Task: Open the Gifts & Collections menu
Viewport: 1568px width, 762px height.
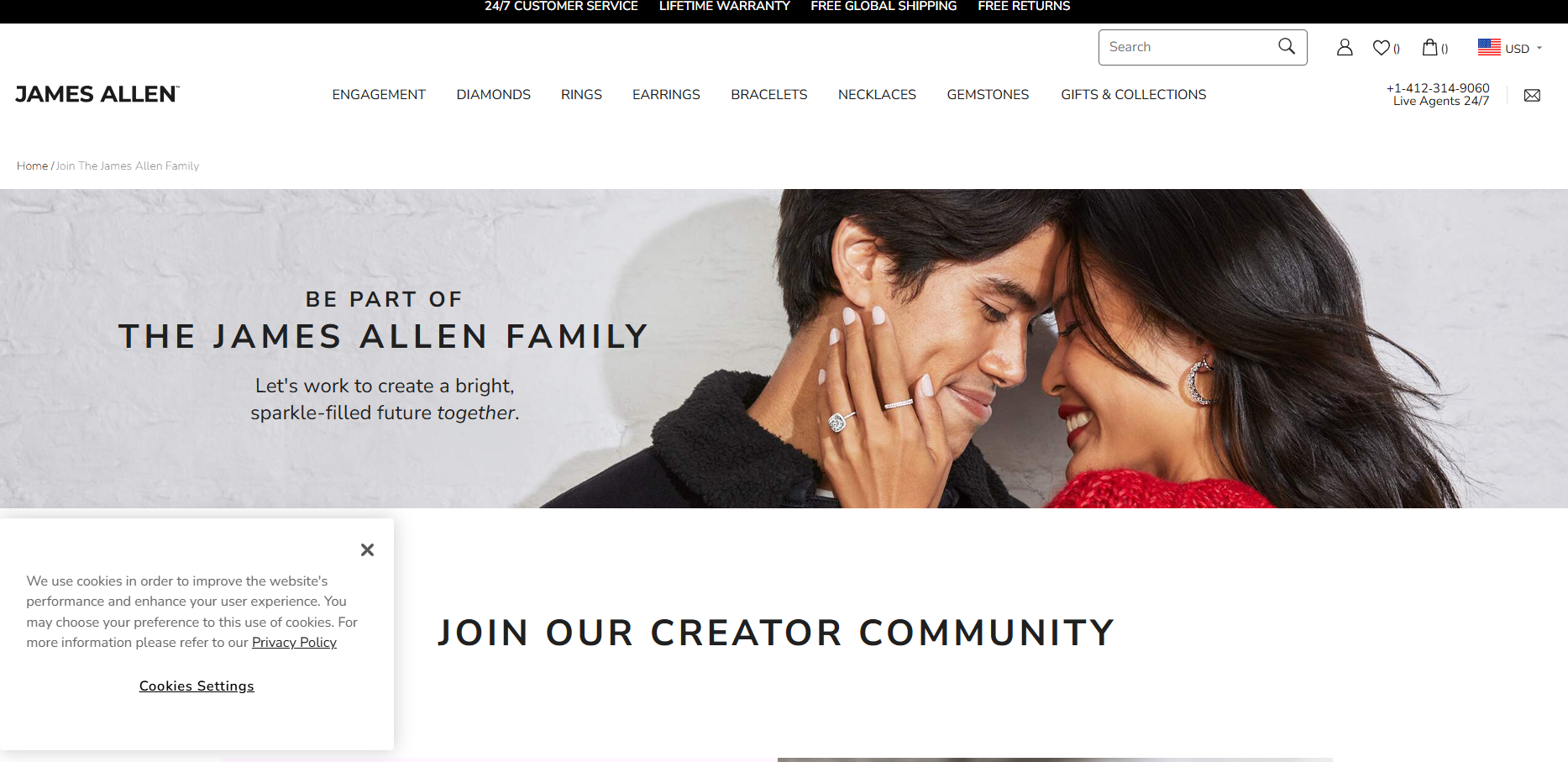Action: pyautogui.click(x=1133, y=95)
